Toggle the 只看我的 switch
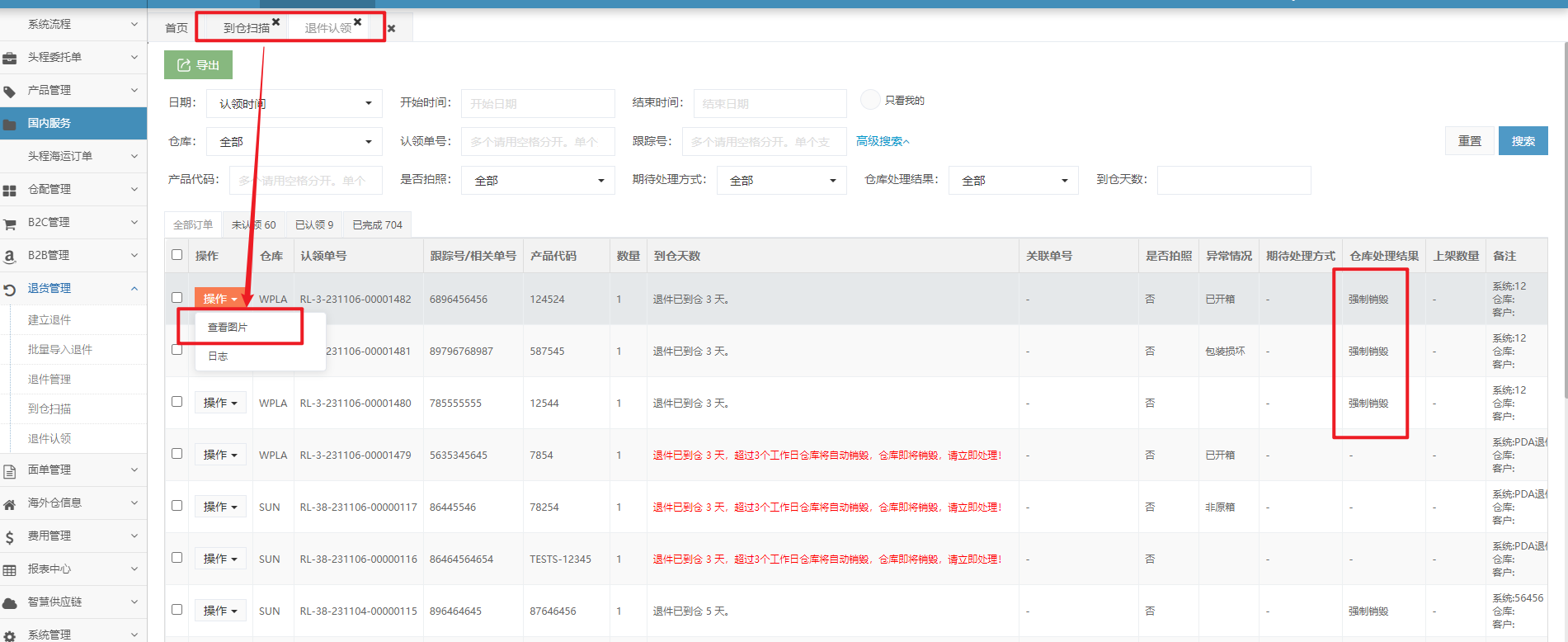 870,100
